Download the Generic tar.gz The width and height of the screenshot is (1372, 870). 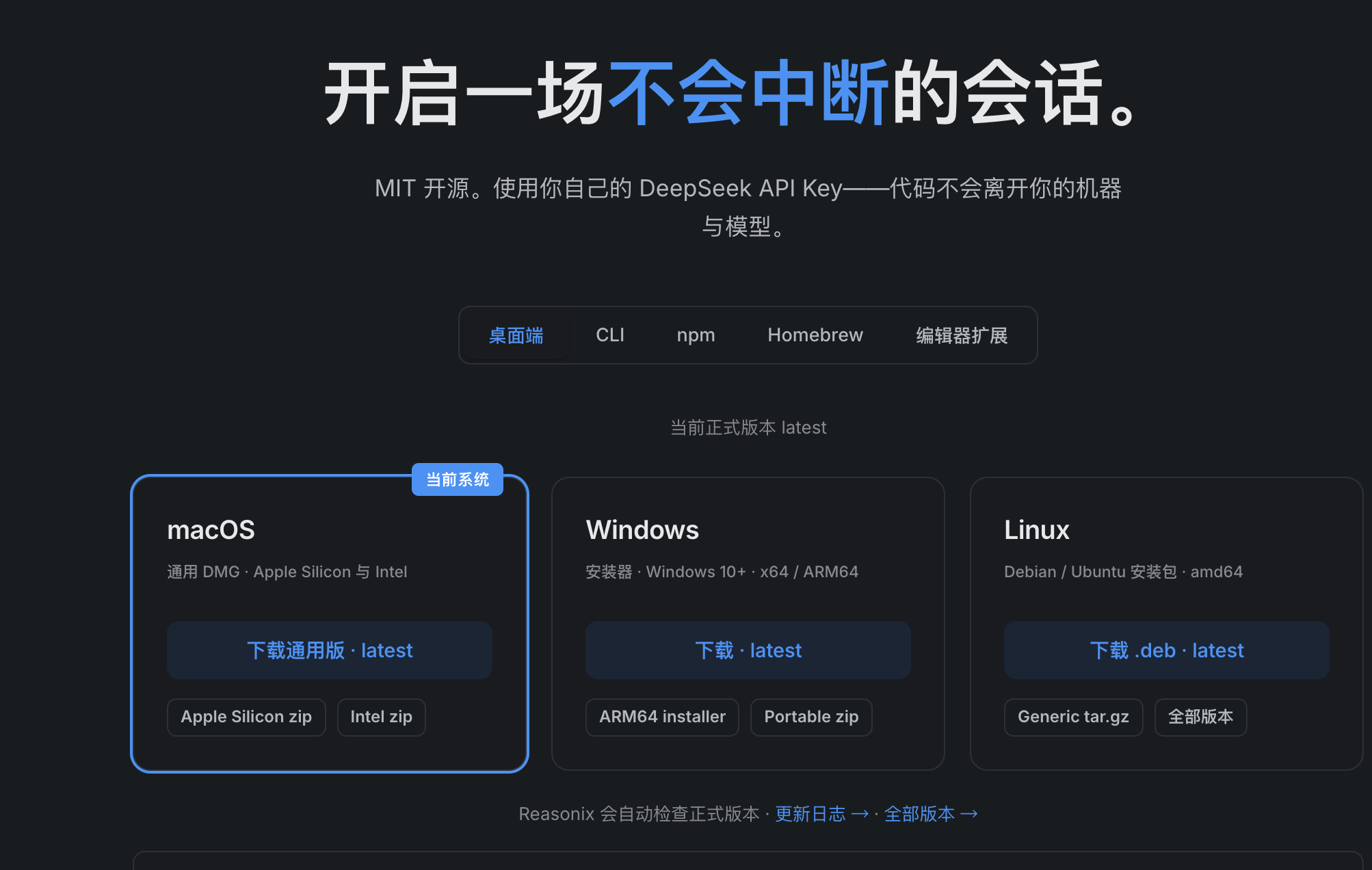1074,717
